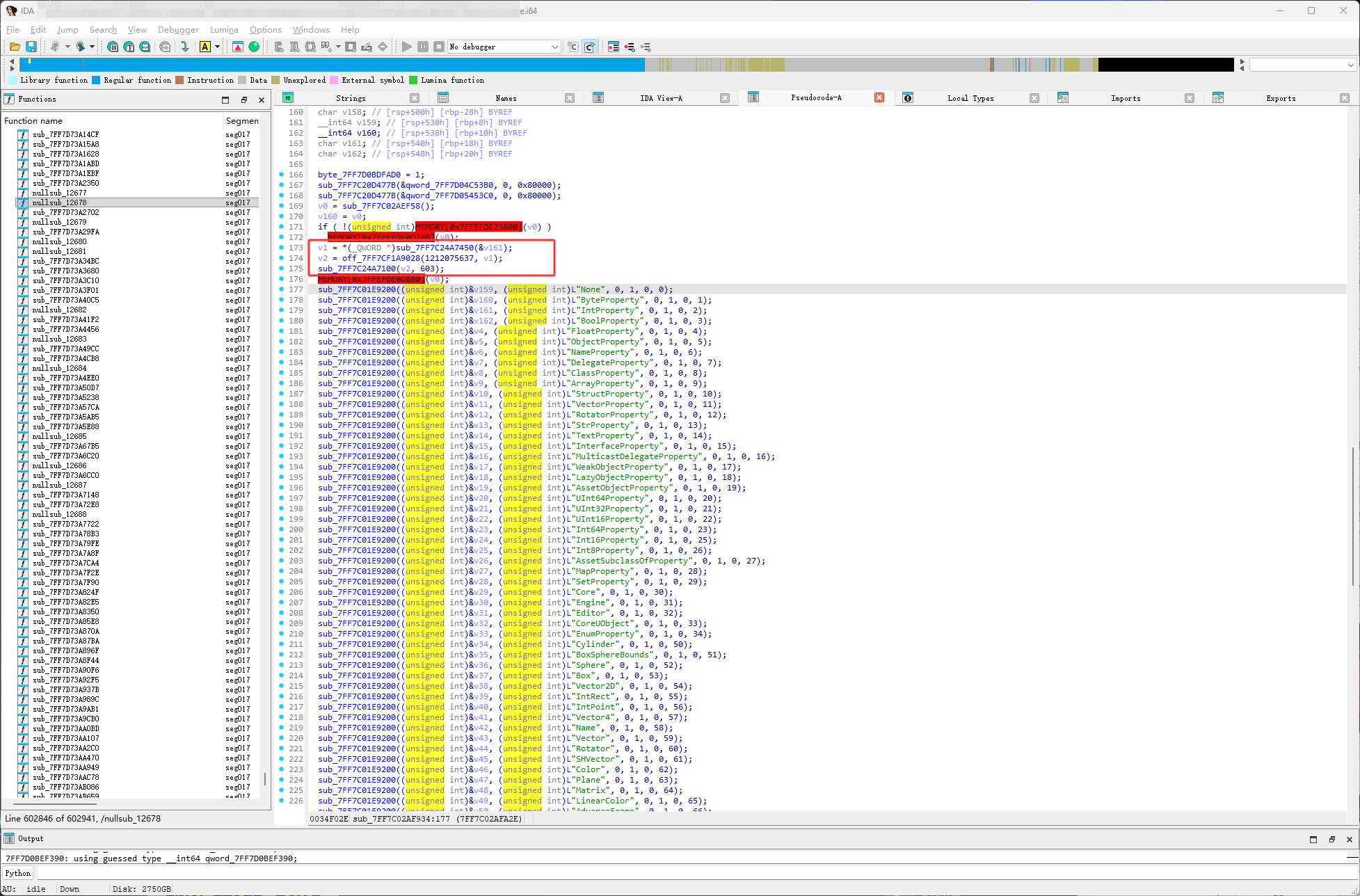Open the No debugger dropdown
This screenshot has height=896, width=1360.
504,47
